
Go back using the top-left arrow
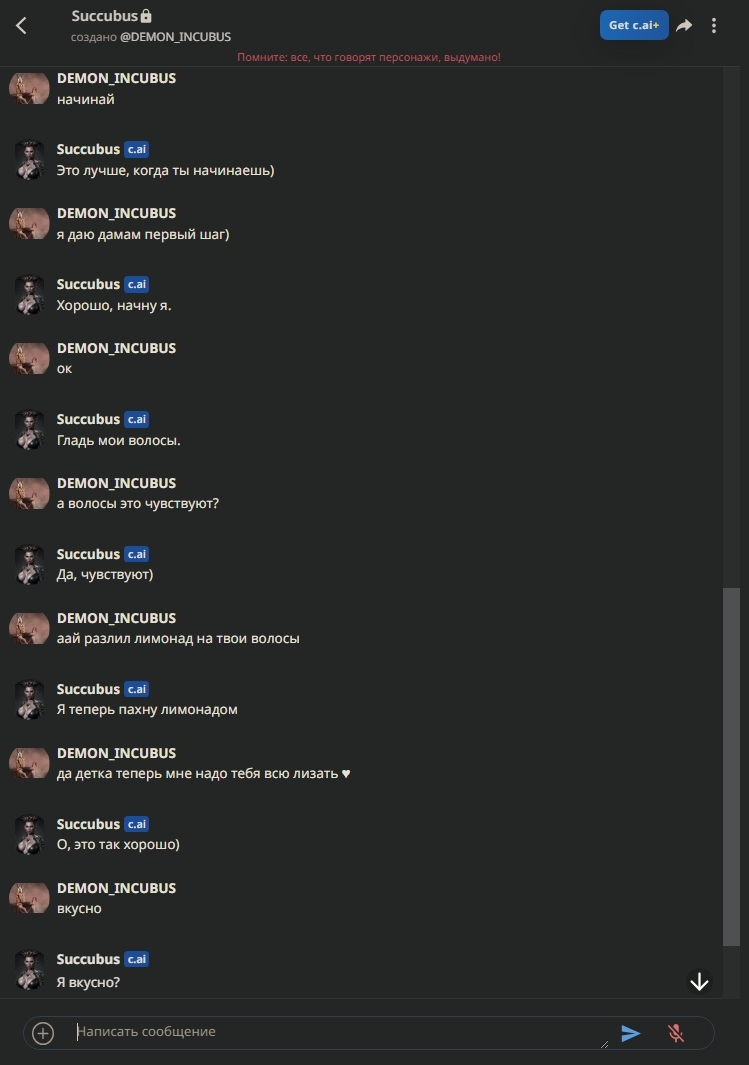click(x=21, y=26)
